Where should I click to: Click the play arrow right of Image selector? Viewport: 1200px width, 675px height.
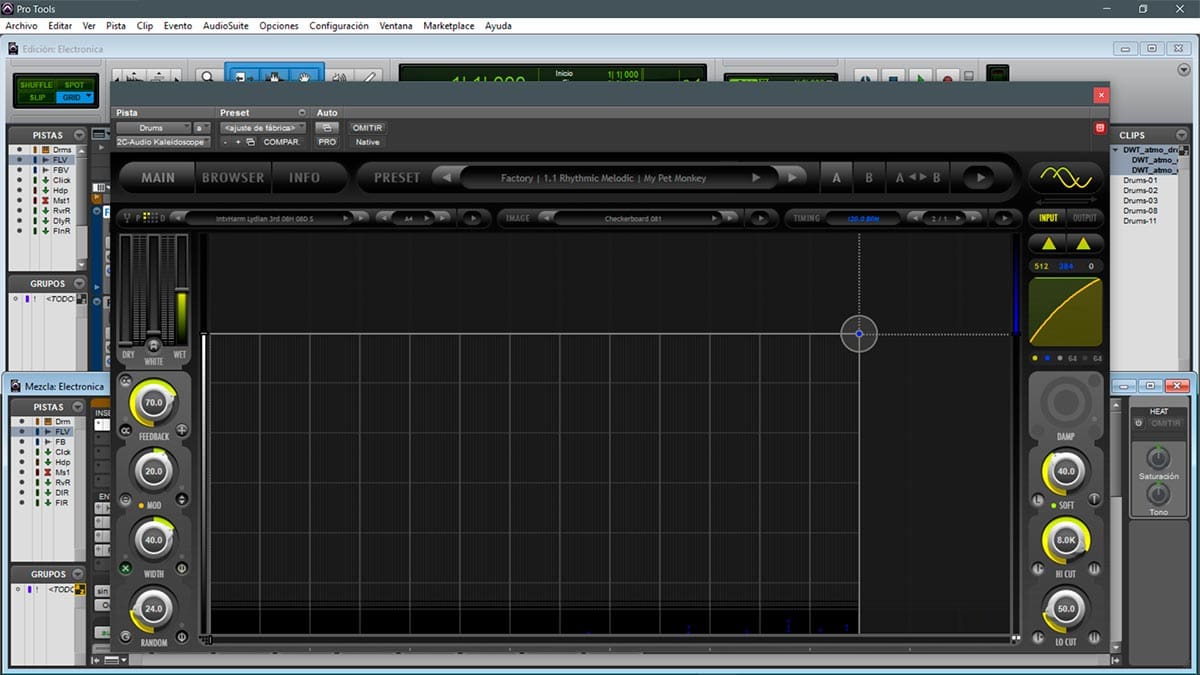tap(761, 218)
